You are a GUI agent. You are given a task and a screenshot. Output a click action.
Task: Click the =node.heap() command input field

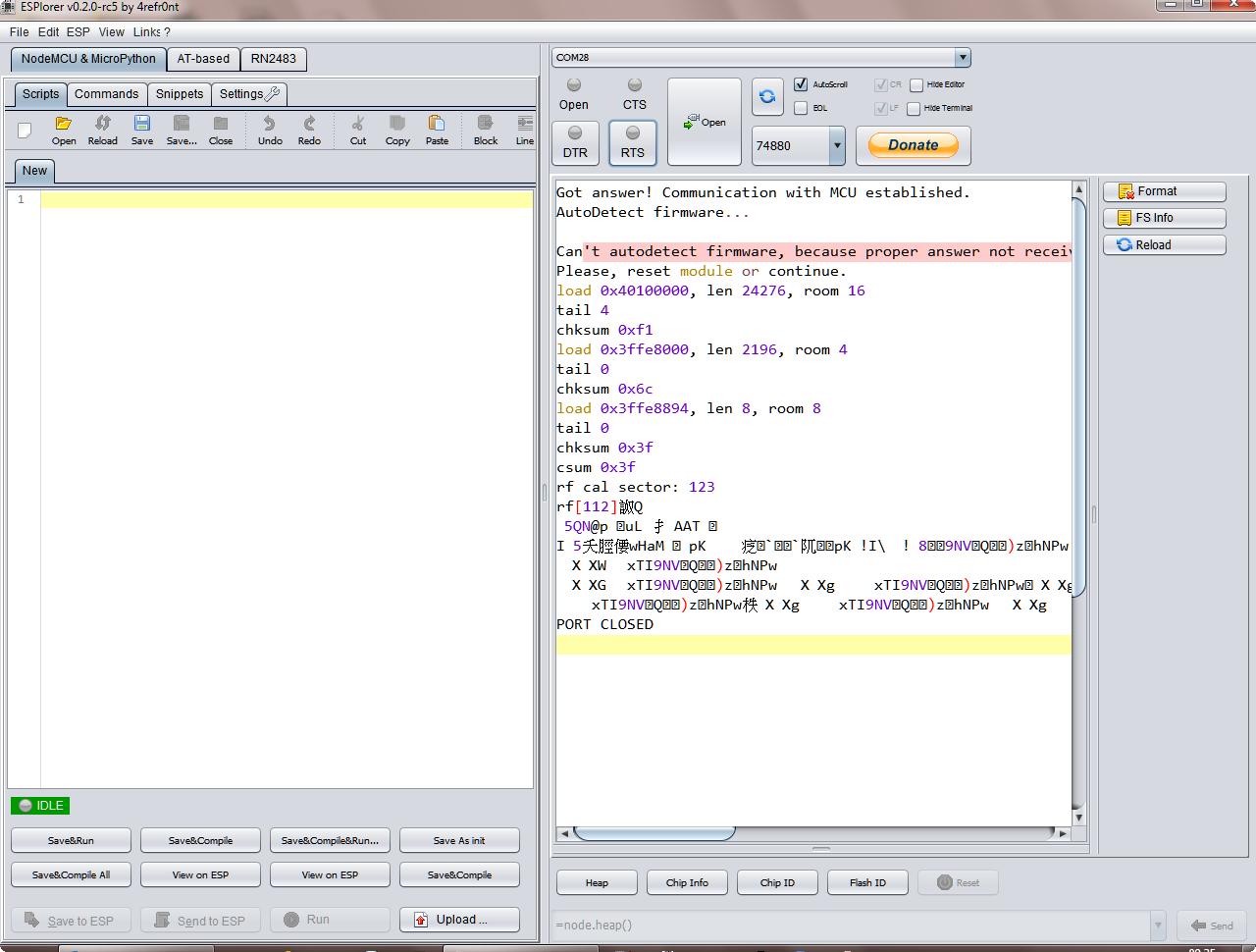(x=852, y=925)
